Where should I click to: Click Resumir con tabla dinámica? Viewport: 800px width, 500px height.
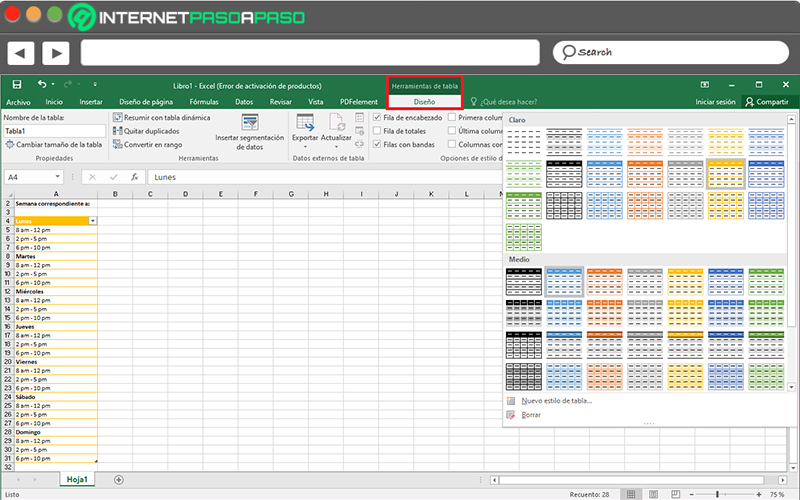(162, 117)
